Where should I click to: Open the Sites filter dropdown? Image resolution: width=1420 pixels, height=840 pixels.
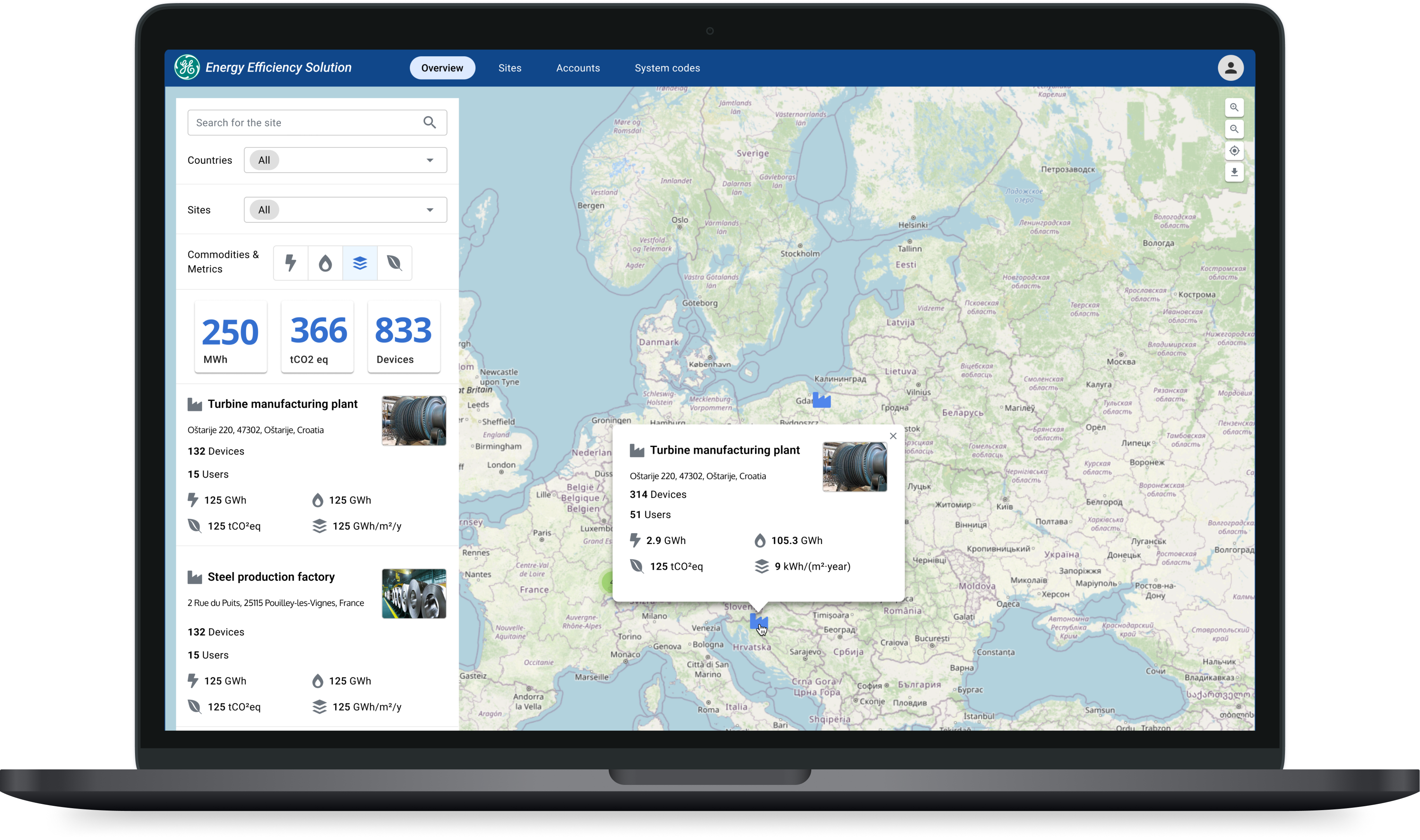[x=345, y=210]
